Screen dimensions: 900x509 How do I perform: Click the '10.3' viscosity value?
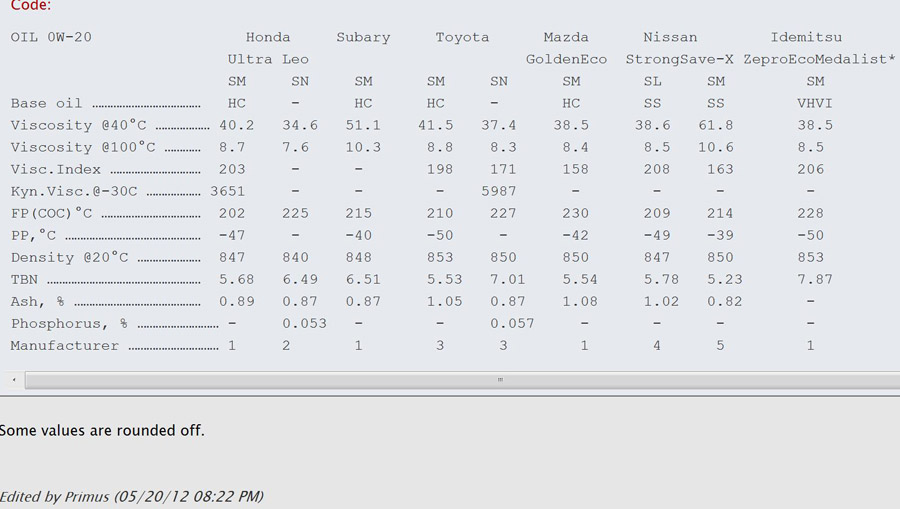[363, 147]
